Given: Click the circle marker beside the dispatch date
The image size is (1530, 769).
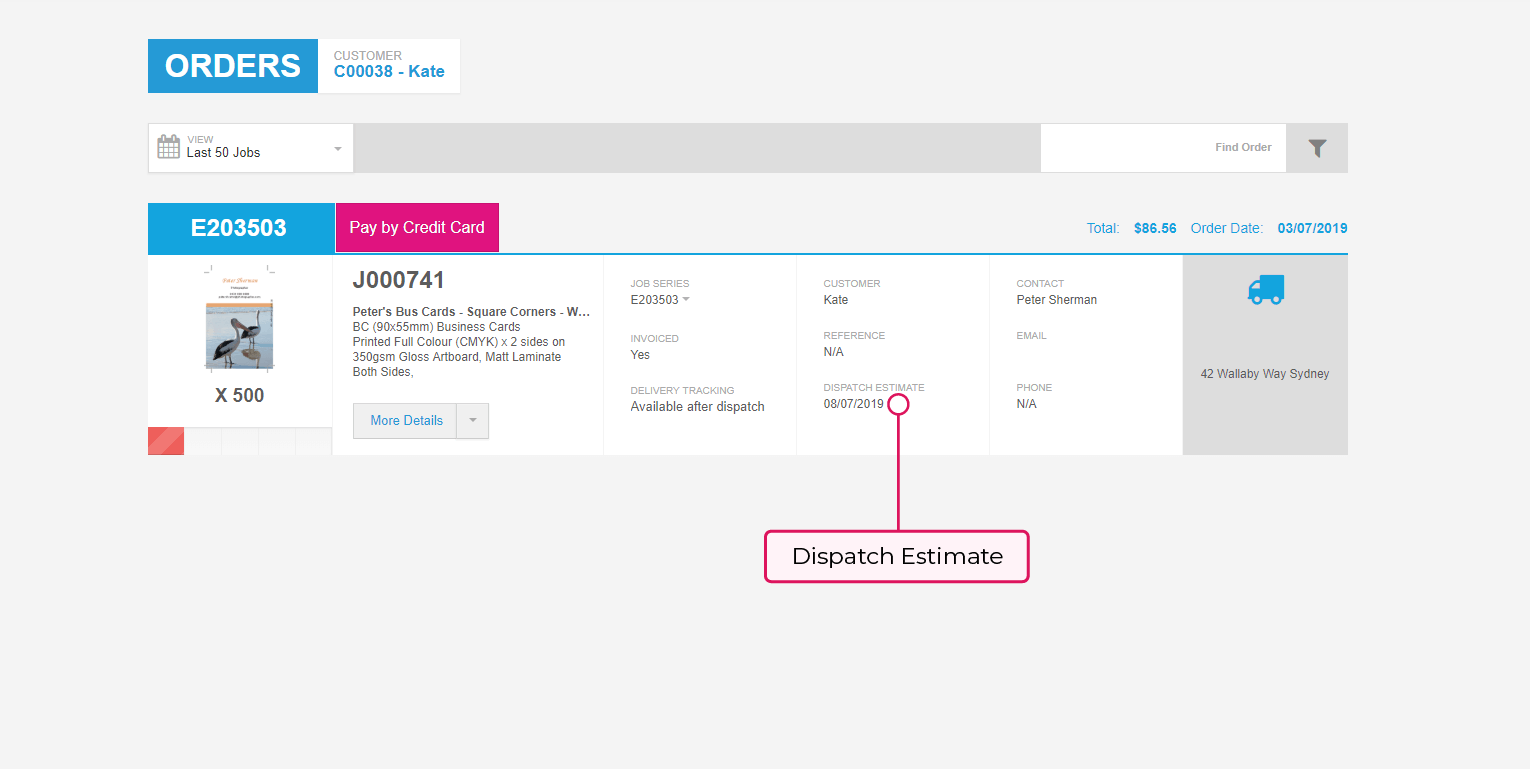Looking at the screenshot, I should click(x=898, y=404).
